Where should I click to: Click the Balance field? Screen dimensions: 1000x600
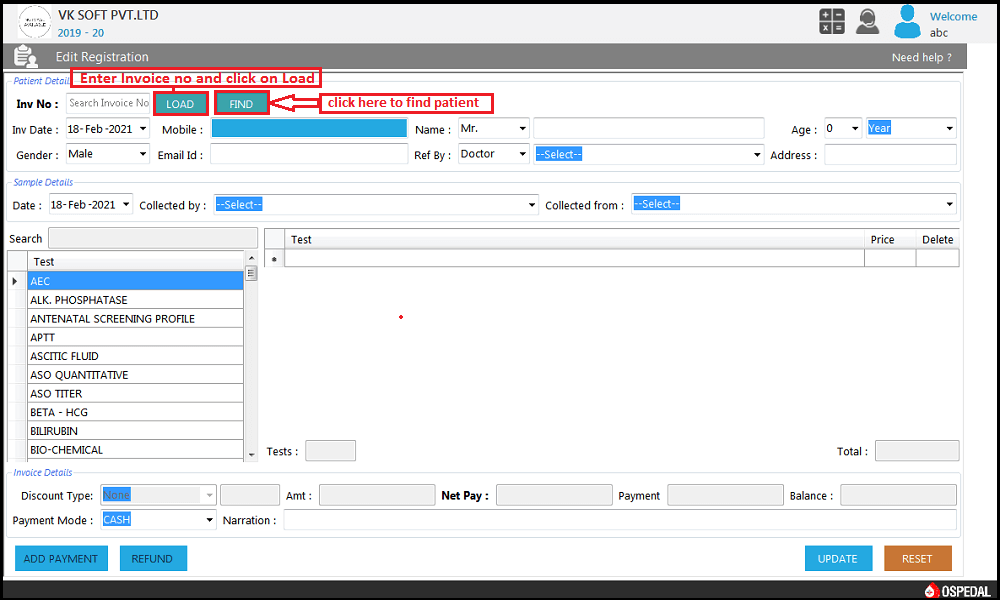click(x=898, y=495)
